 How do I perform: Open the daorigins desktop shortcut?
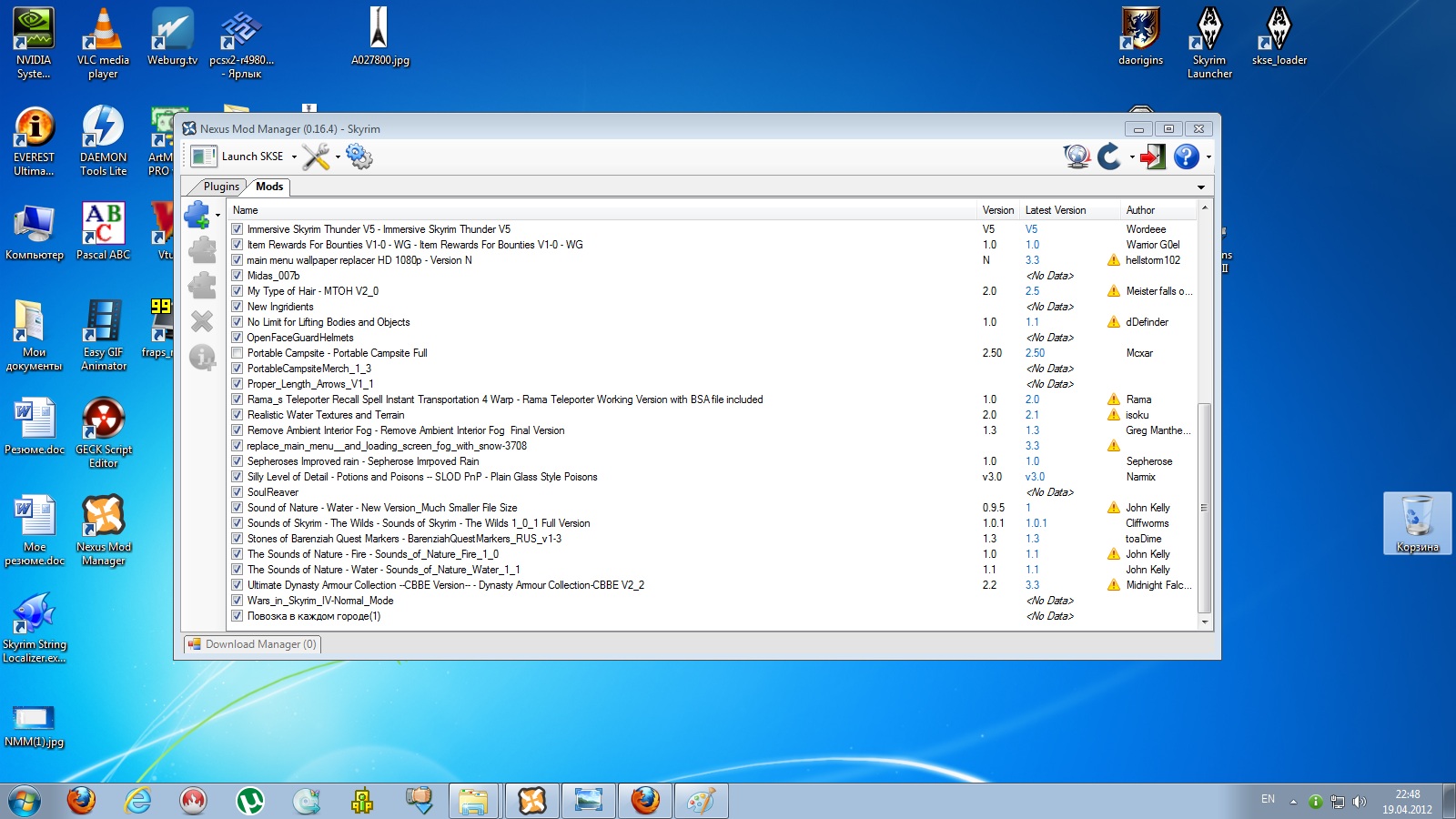[1140, 37]
